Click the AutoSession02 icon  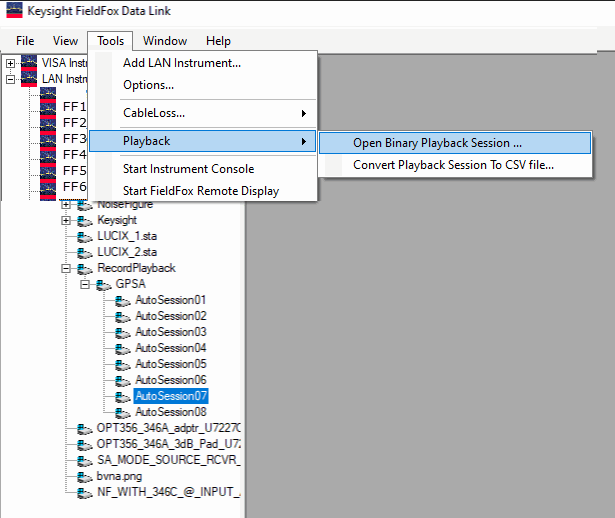(x=122, y=317)
